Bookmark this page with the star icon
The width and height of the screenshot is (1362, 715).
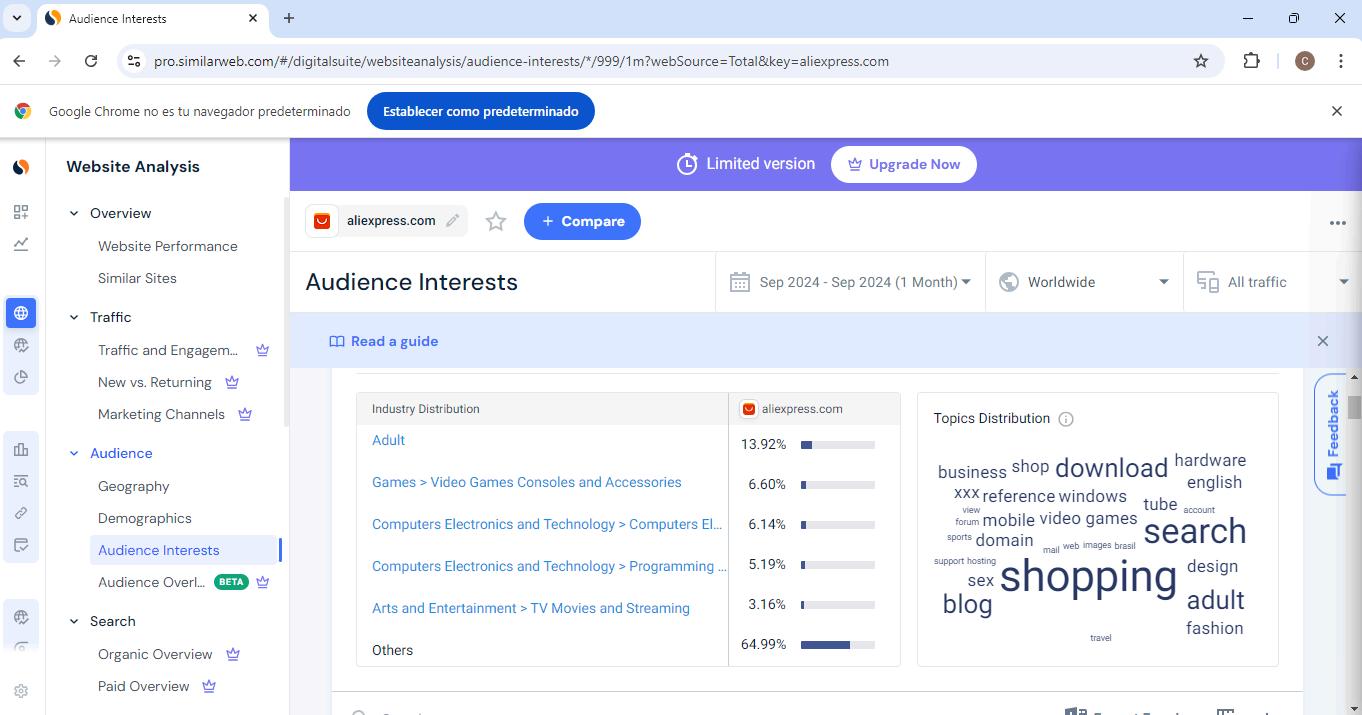point(1201,61)
